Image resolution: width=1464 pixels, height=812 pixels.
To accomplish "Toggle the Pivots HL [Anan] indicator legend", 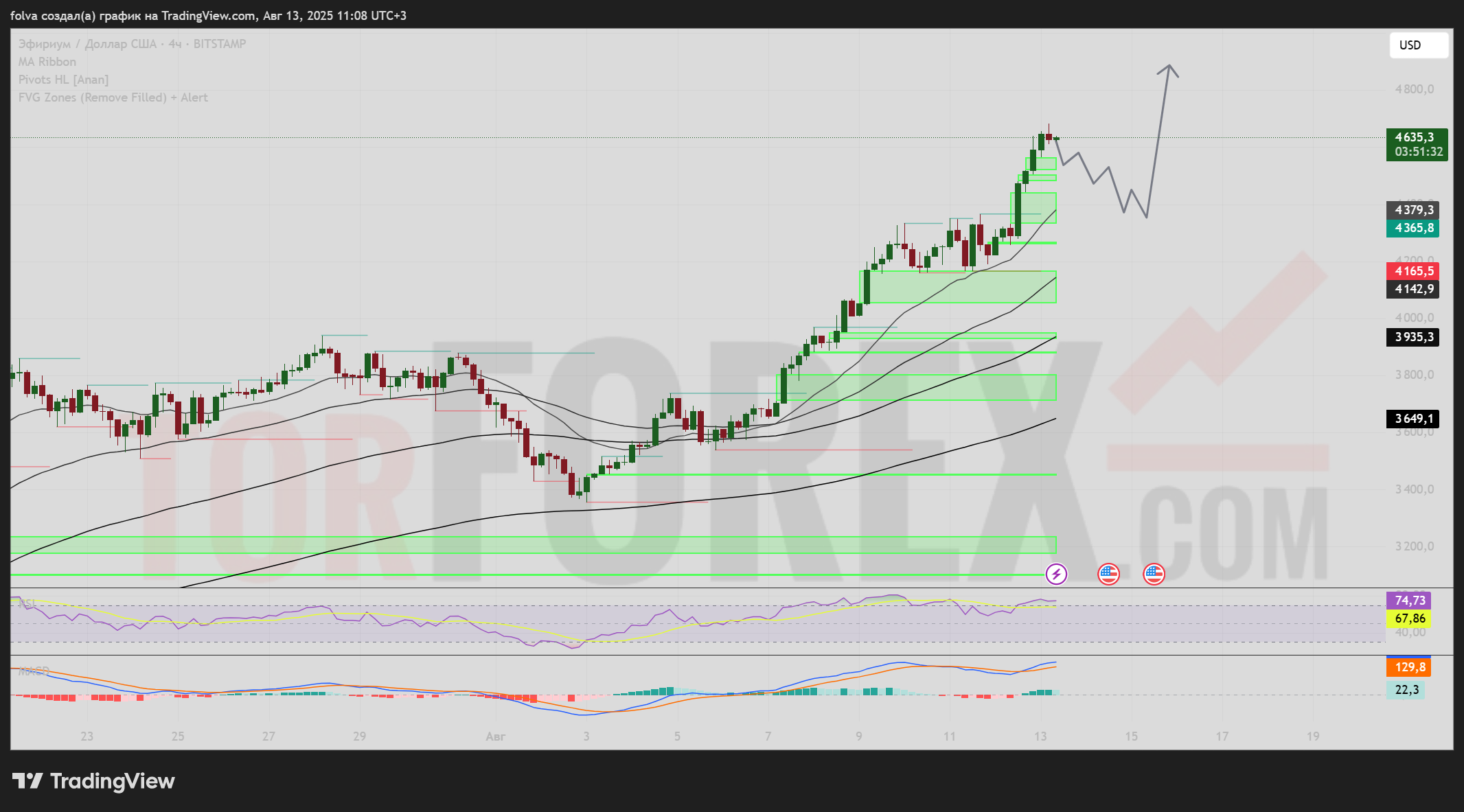I will (63, 80).
